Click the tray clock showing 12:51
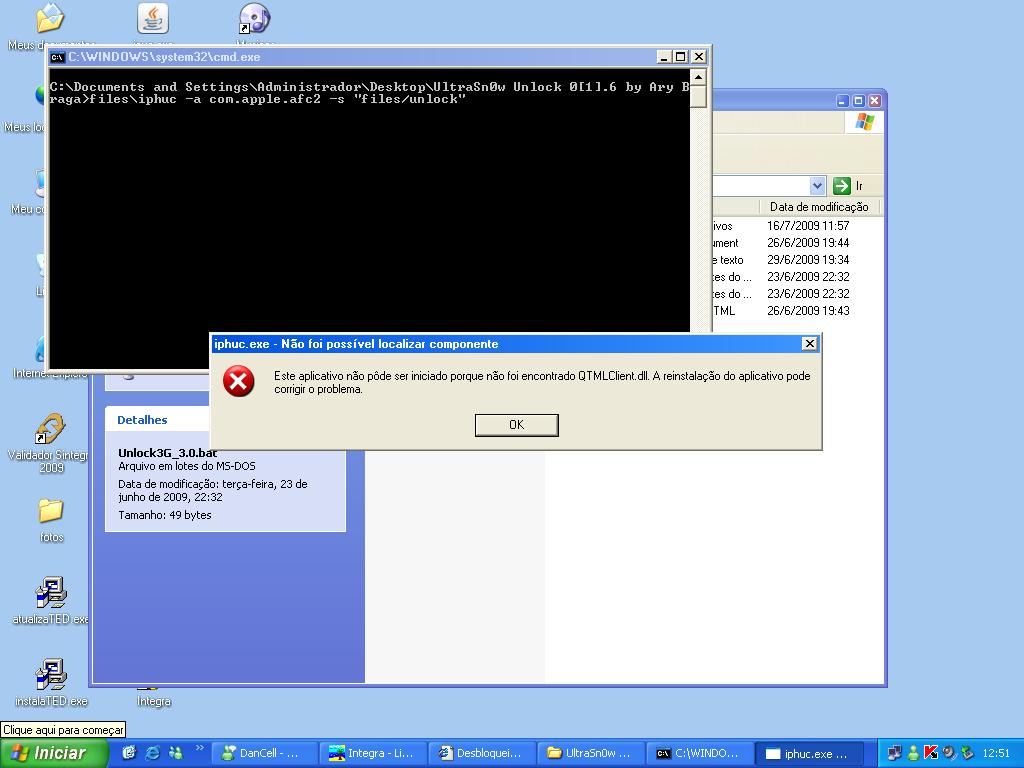Viewport: 1024px width, 768px height. pos(996,754)
